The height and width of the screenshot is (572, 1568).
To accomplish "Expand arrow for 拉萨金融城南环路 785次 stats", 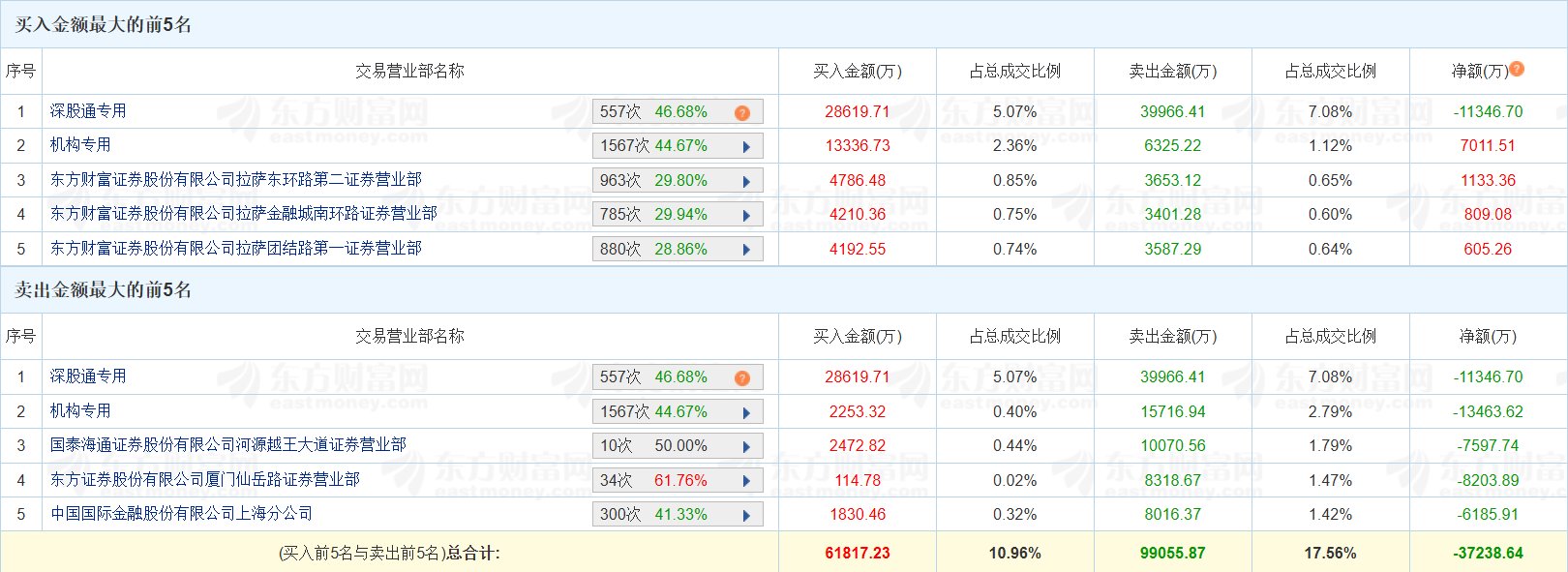I will pos(746,215).
